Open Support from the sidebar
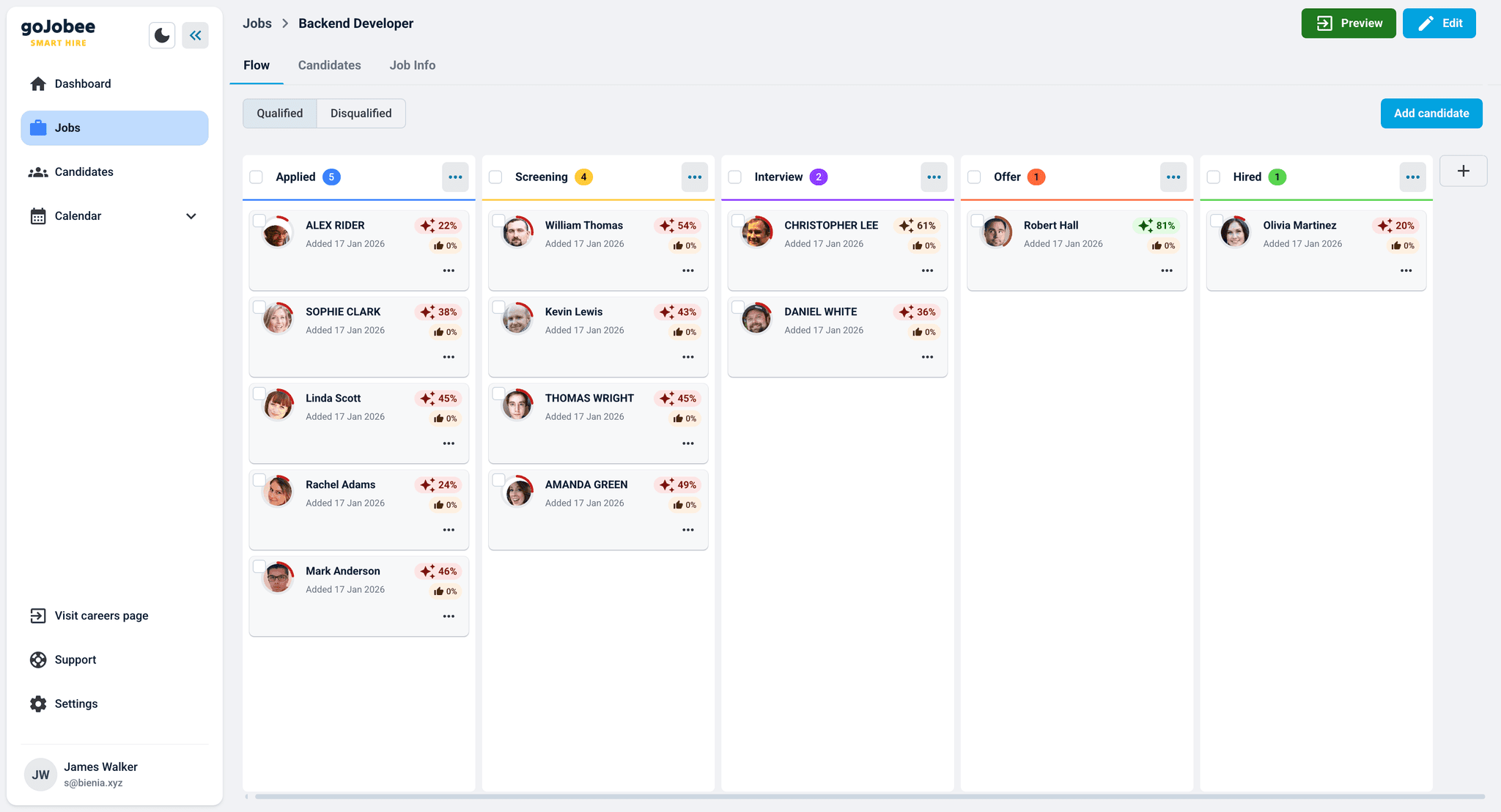The width and height of the screenshot is (1501, 812). (75, 660)
